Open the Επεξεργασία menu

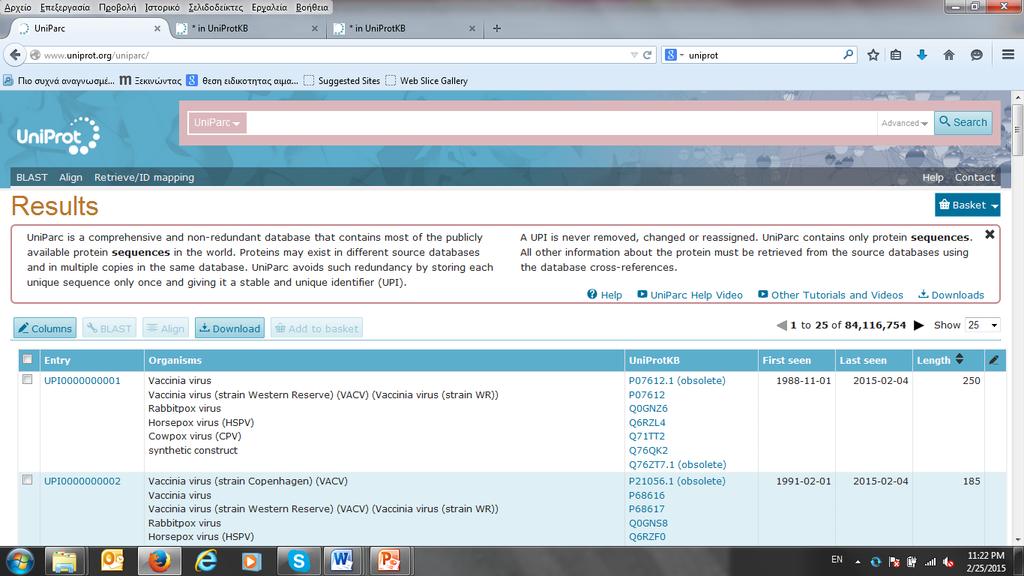tap(65, 7)
